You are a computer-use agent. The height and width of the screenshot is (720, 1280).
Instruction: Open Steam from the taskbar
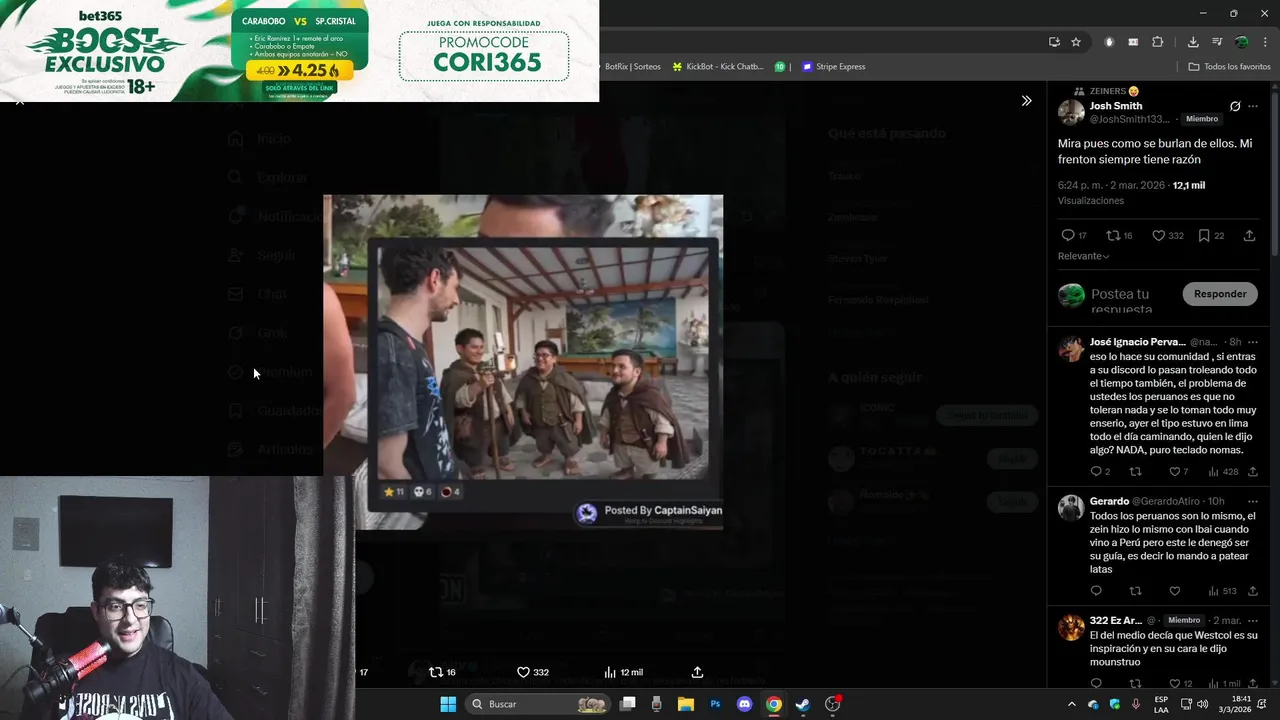pyautogui.click(x=802, y=704)
